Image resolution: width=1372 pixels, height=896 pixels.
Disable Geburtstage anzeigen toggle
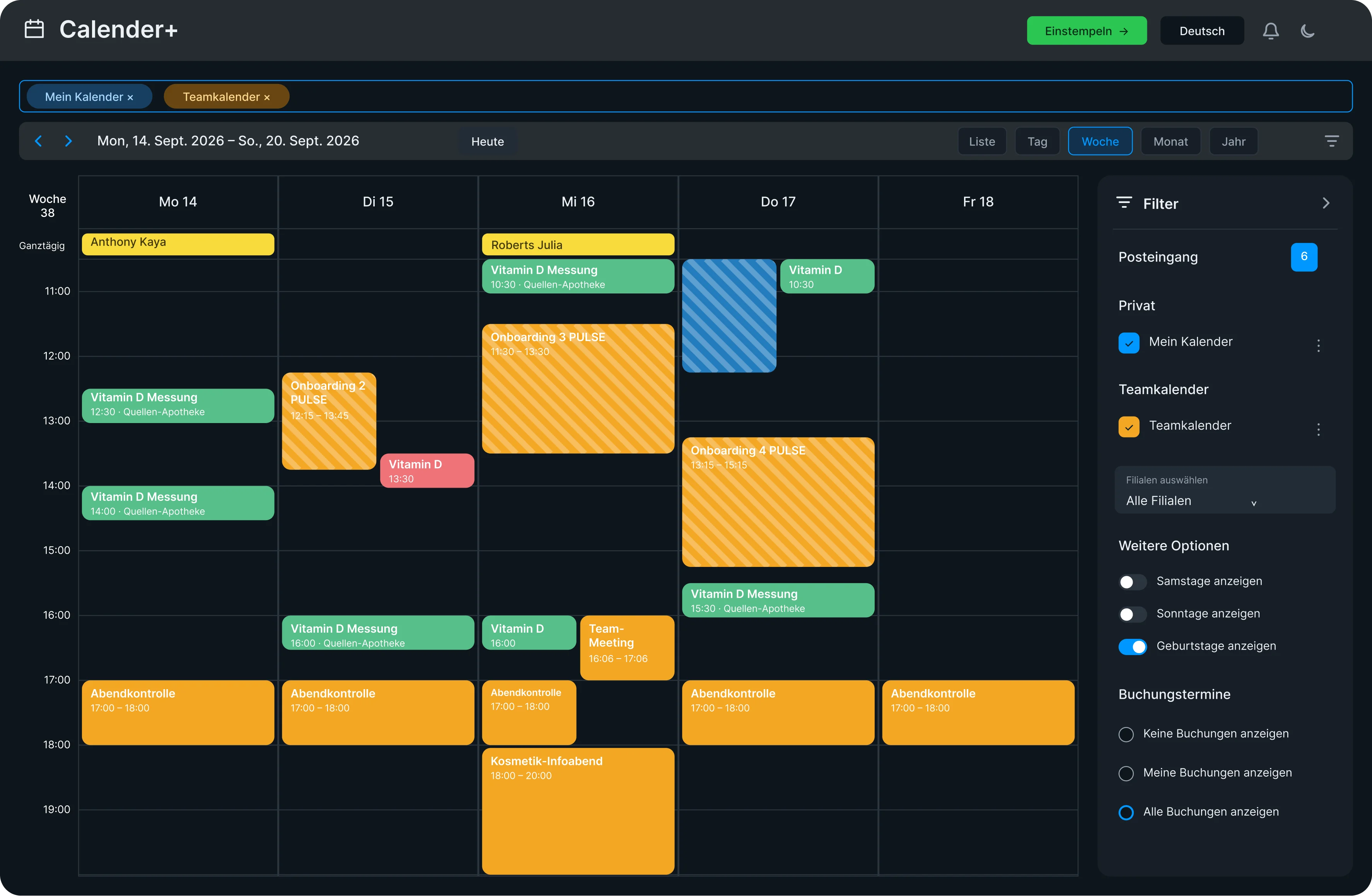click(1132, 647)
